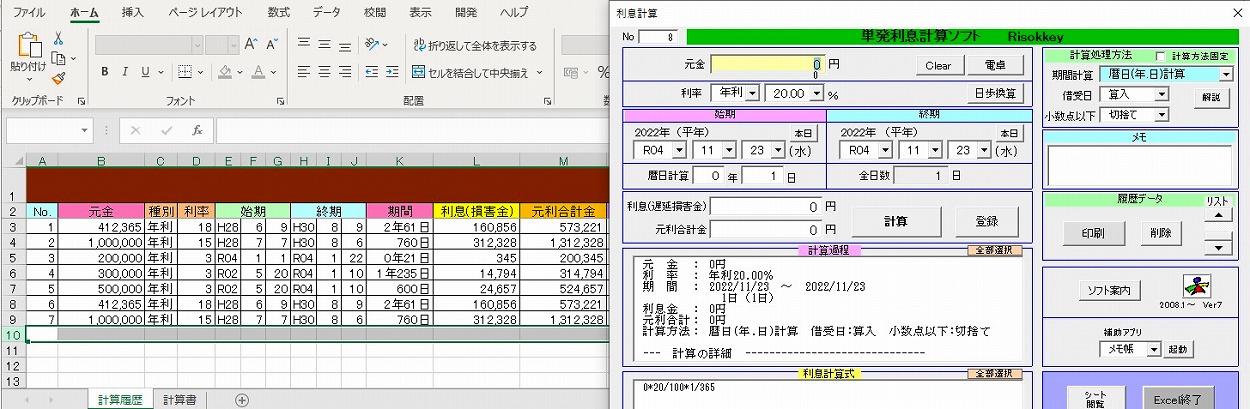This screenshot has height=409, width=1250.
Task: Click the Middle Align icon
Action: tap(326, 45)
